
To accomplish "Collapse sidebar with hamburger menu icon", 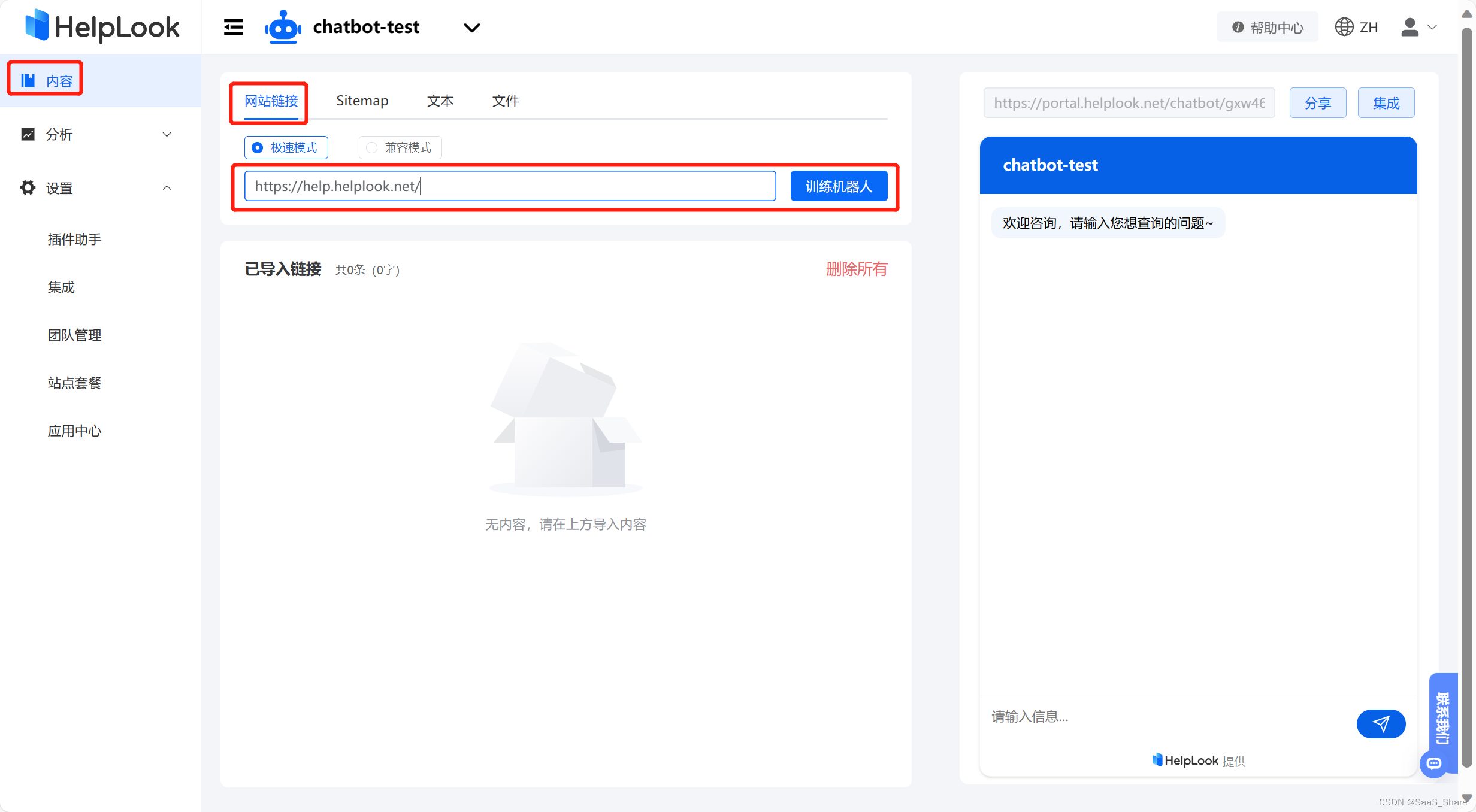I will click(234, 28).
